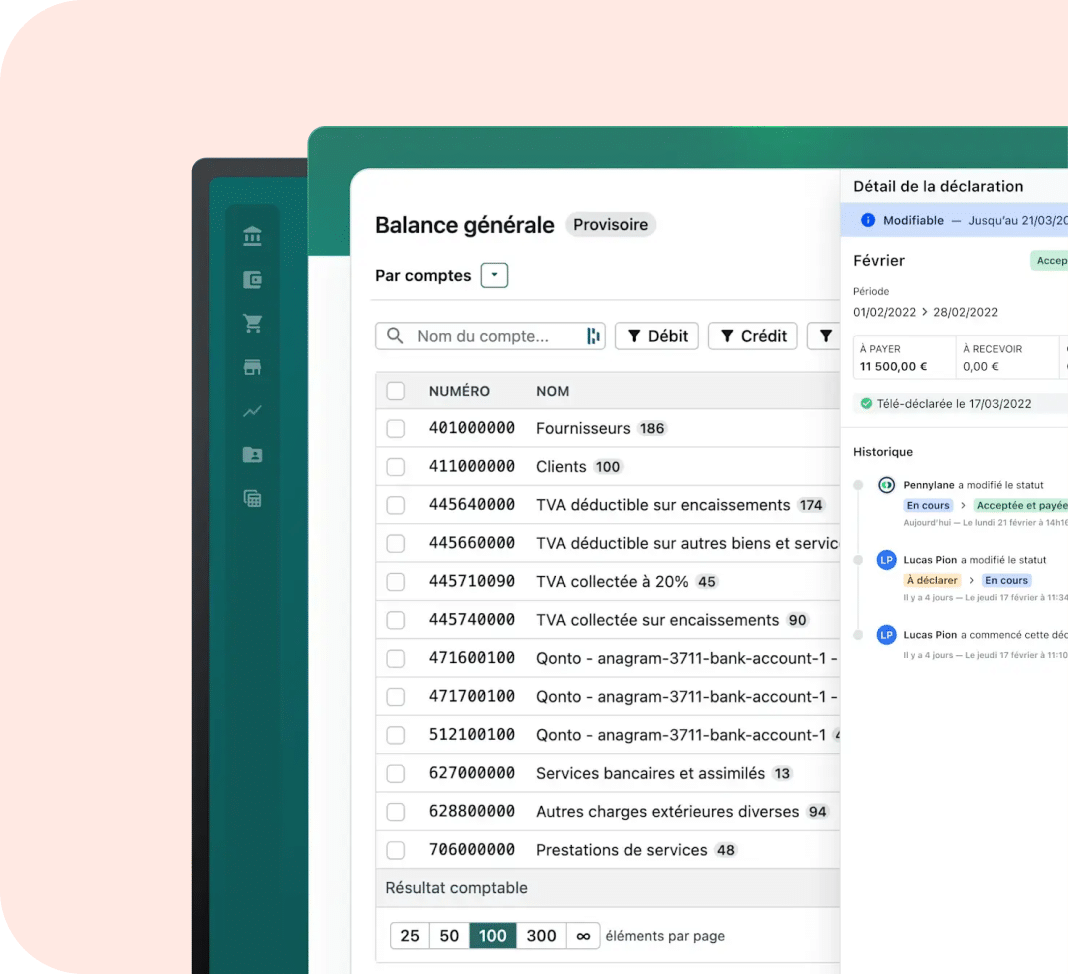
Task: Check the 445740000 row checkbox
Action: [x=396, y=620]
